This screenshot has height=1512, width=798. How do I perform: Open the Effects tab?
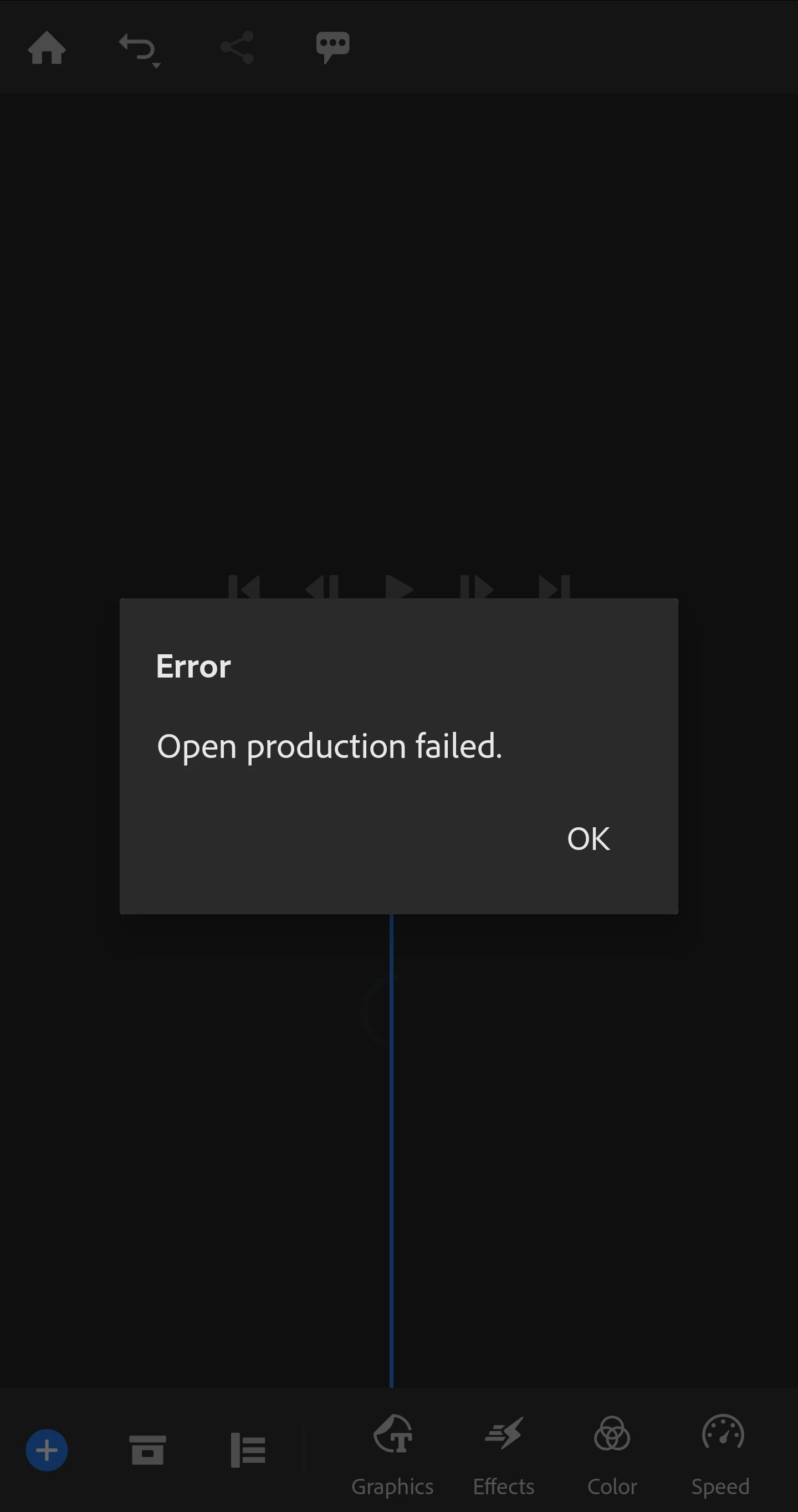click(503, 1455)
